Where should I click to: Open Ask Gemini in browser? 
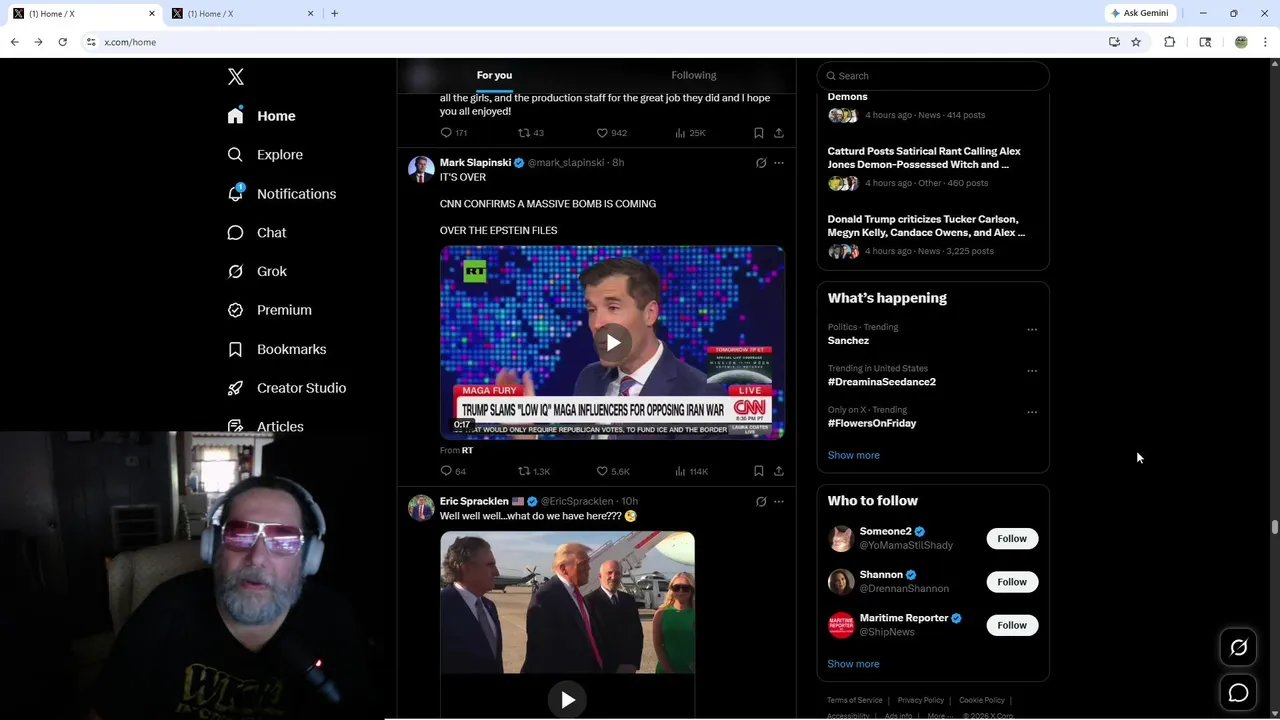(1139, 13)
